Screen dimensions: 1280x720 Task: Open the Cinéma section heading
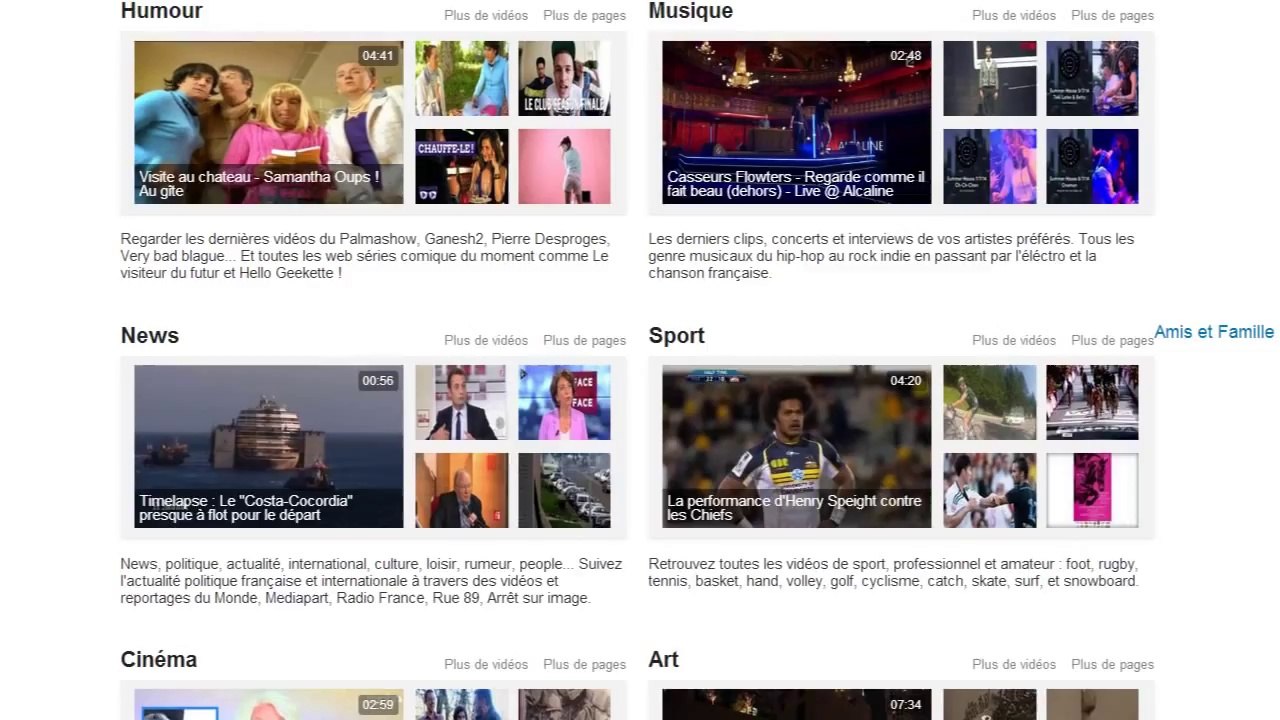pyautogui.click(x=159, y=659)
